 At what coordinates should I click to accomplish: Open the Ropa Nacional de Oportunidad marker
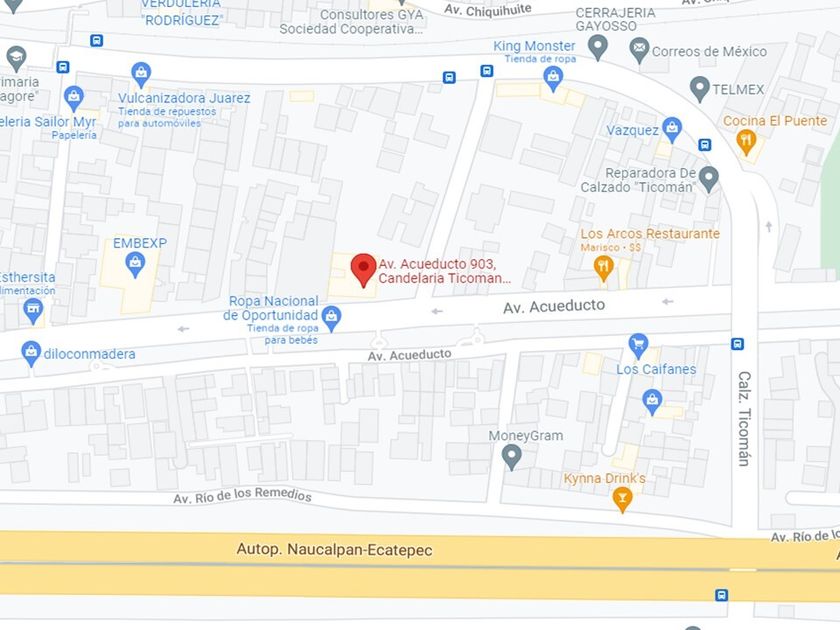pyautogui.click(x=332, y=318)
